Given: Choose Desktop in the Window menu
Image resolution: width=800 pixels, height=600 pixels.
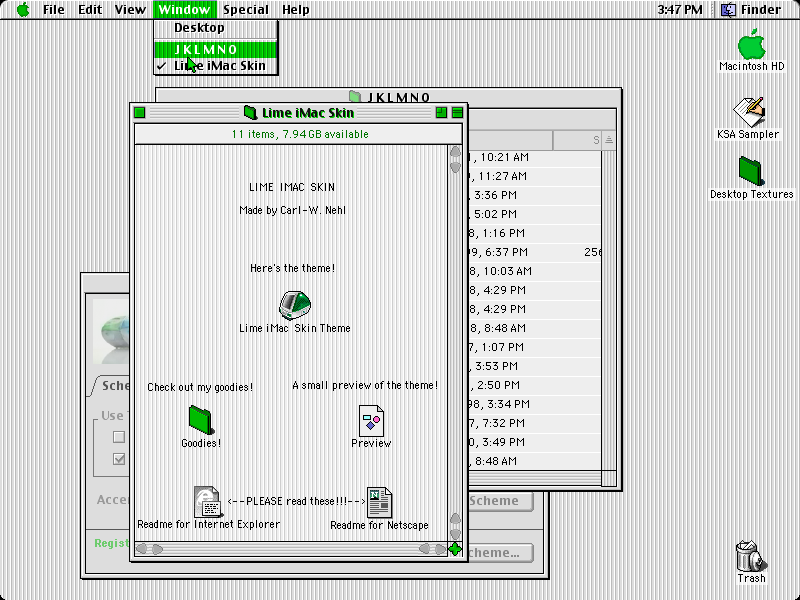Looking at the screenshot, I should [216, 28].
